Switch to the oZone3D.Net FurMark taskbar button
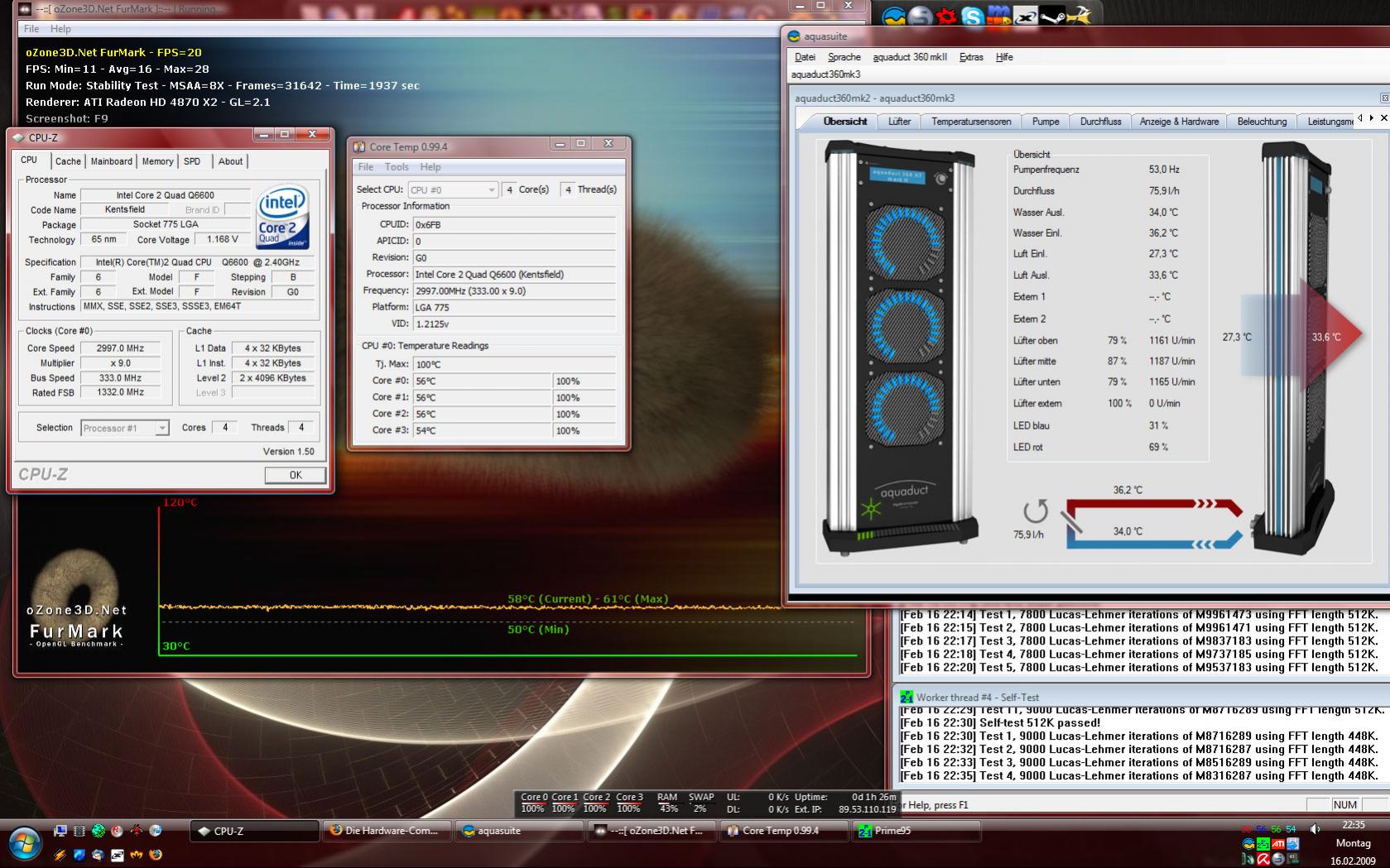Image resolution: width=1390 pixels, height=868 pixels. coord(652,831)
